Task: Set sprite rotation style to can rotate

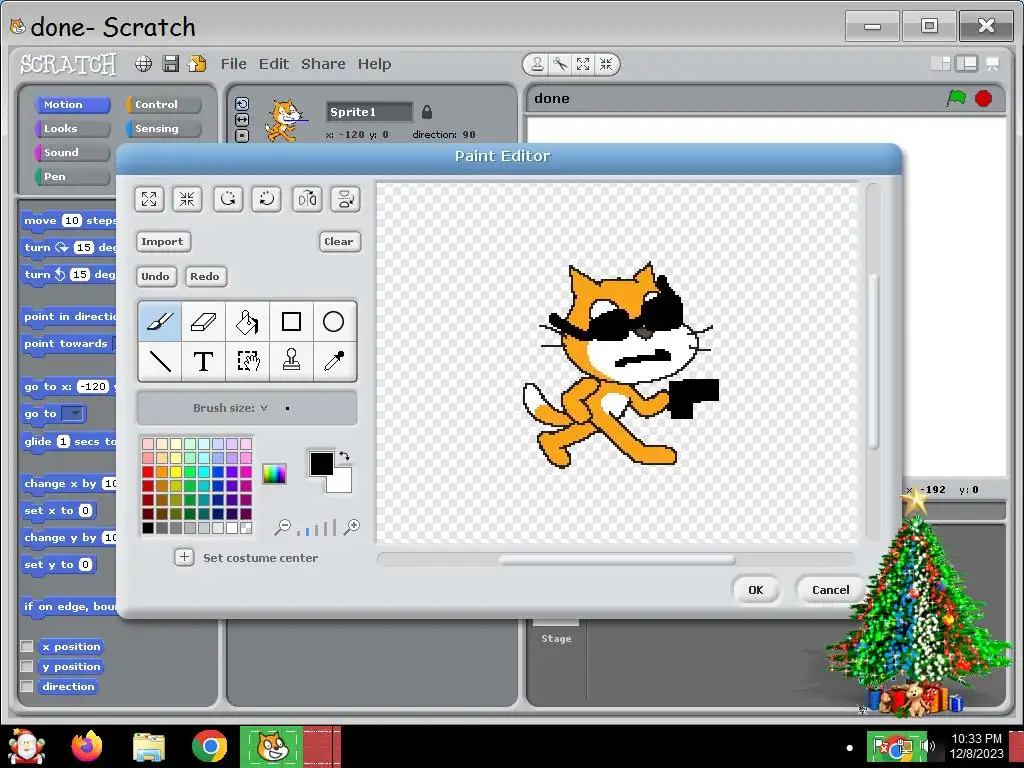Action: coord(242,104)
